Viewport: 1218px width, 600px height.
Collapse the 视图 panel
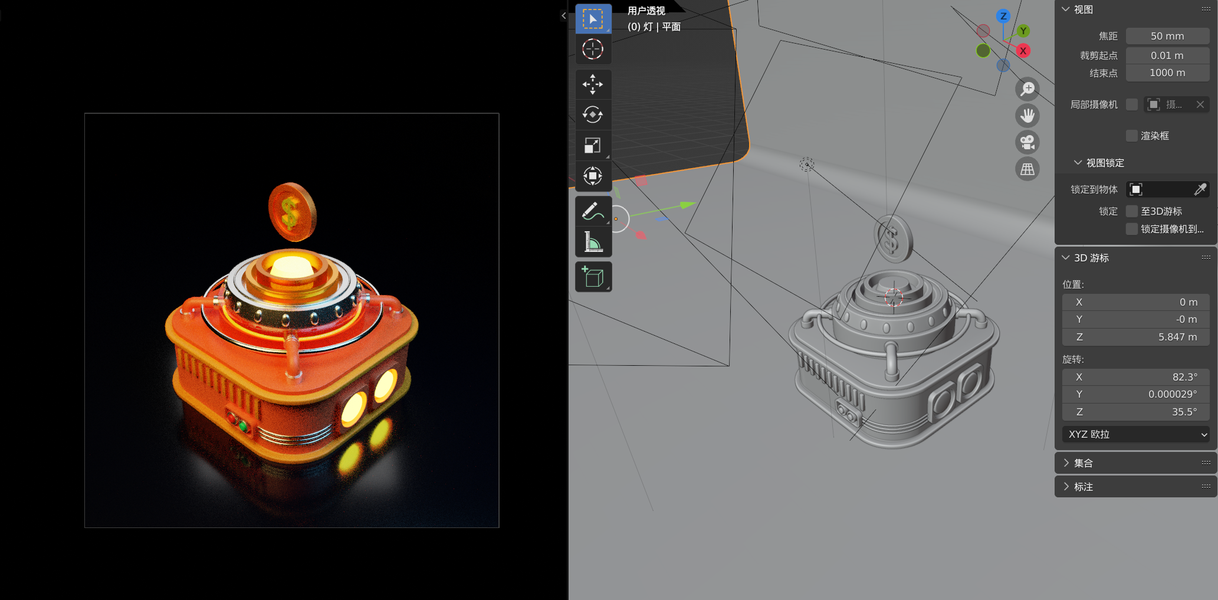1066,9
